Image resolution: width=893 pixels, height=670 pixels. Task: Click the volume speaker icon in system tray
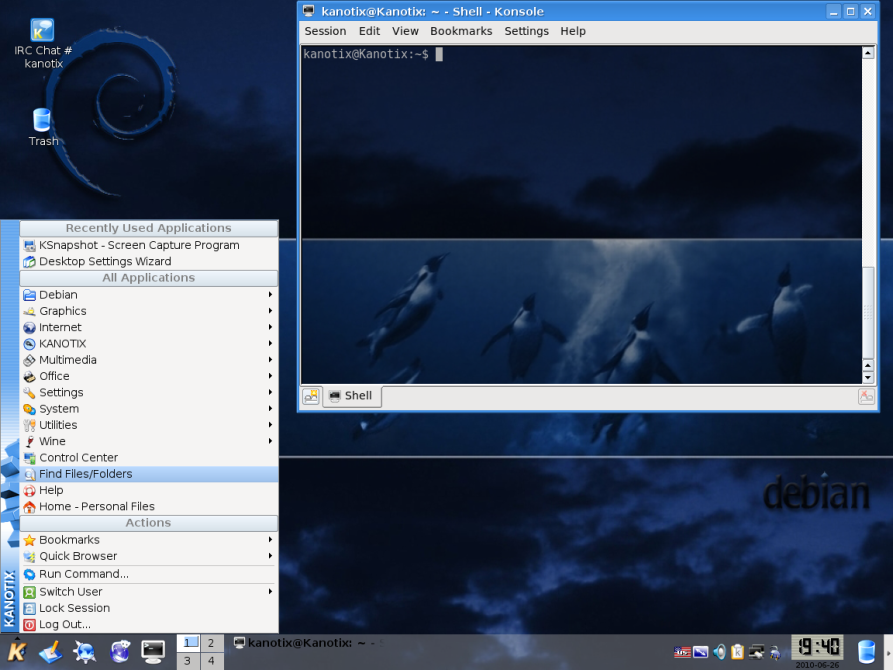719,652
